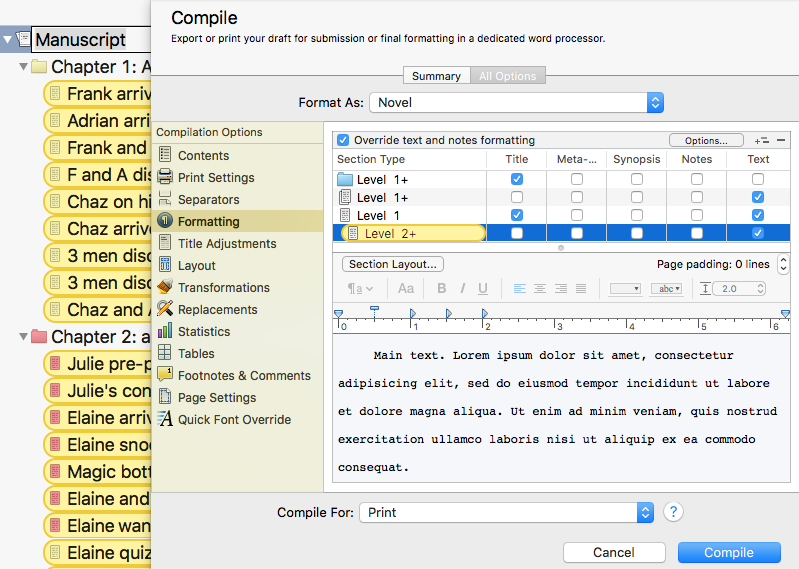Enable Synopsis for the Level 1 row

pyautogui.click(x=637, y=215)
